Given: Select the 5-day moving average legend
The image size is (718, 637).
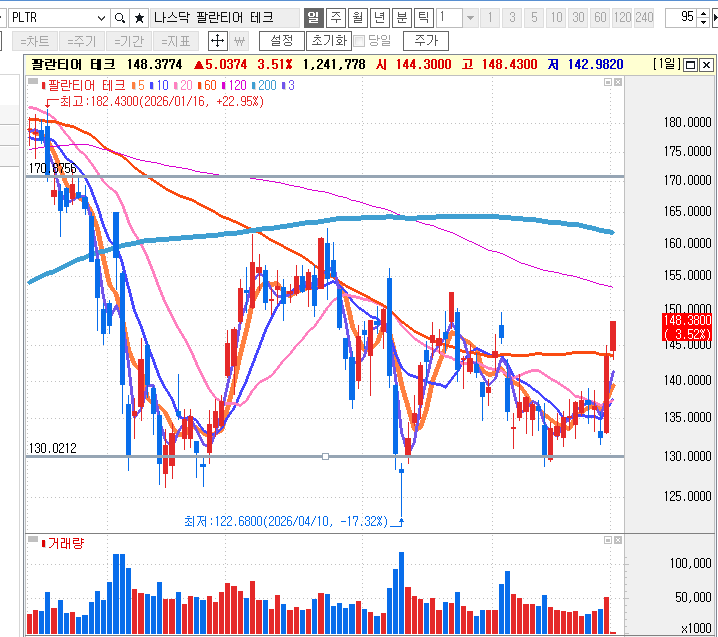Looking at the screenshot, I should [x=138, y=86].
